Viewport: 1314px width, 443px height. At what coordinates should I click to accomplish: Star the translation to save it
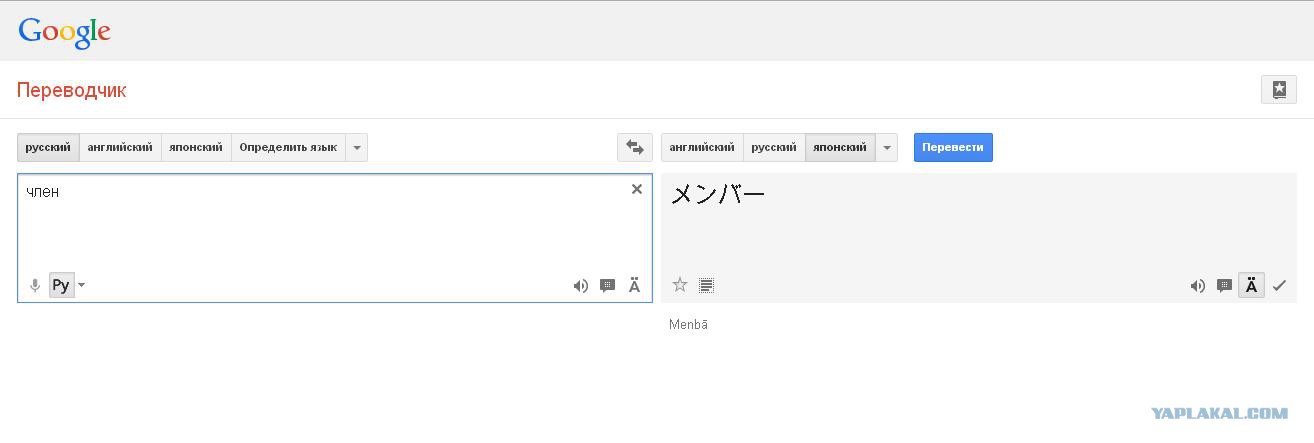[680, 285]
